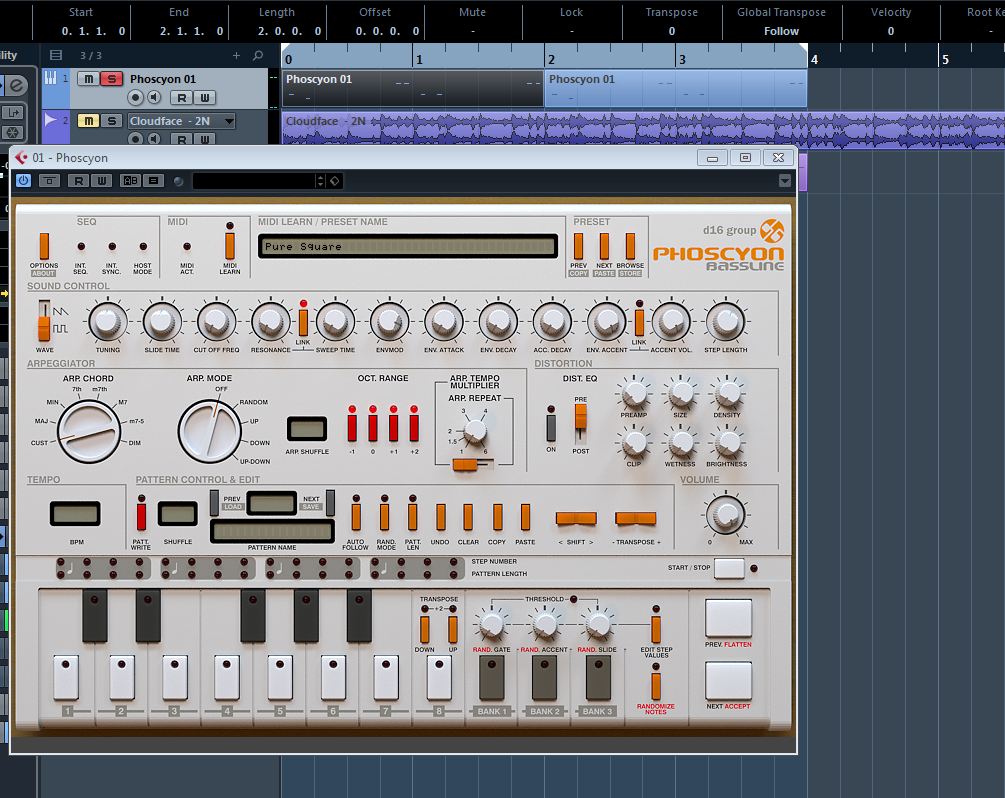This screenshot has width=1005, height=798.
Task: Click the d16 group logo icon
Action: [x=772, y=231]
